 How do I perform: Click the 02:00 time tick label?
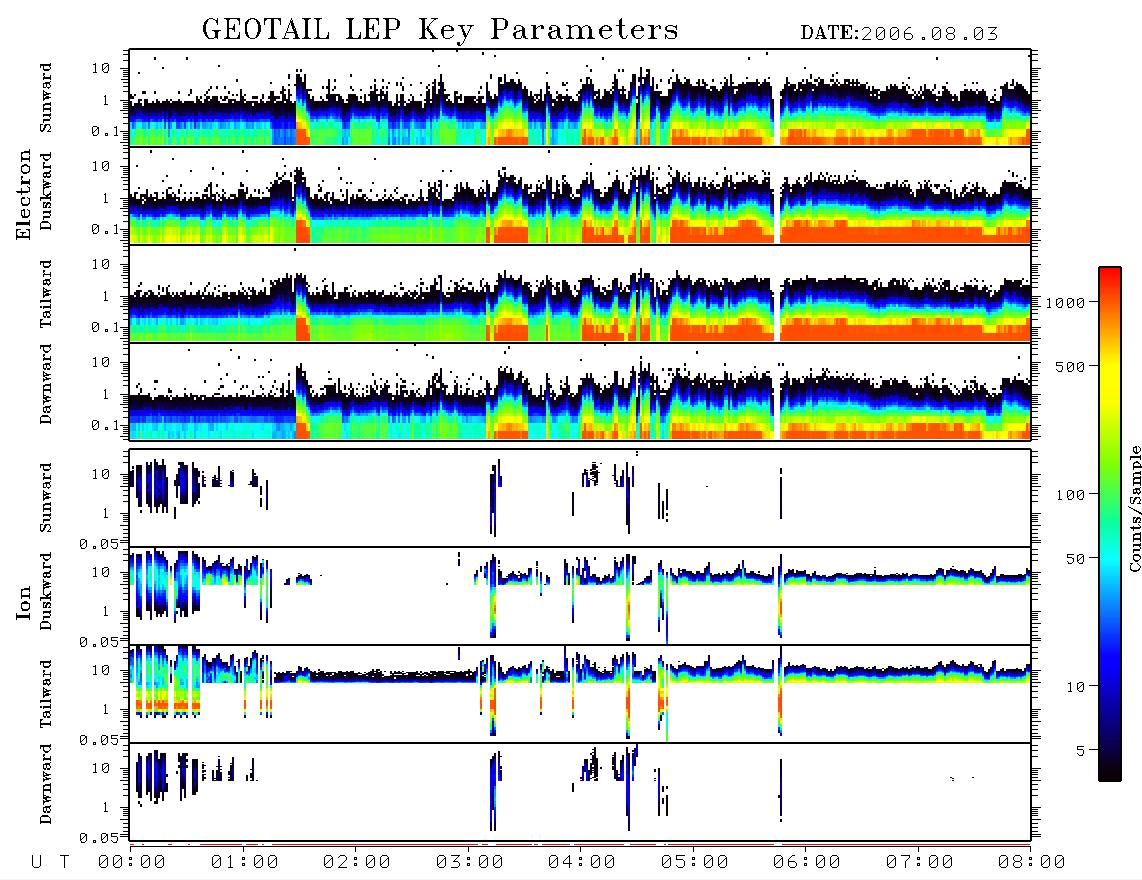(x=357, y=862)
